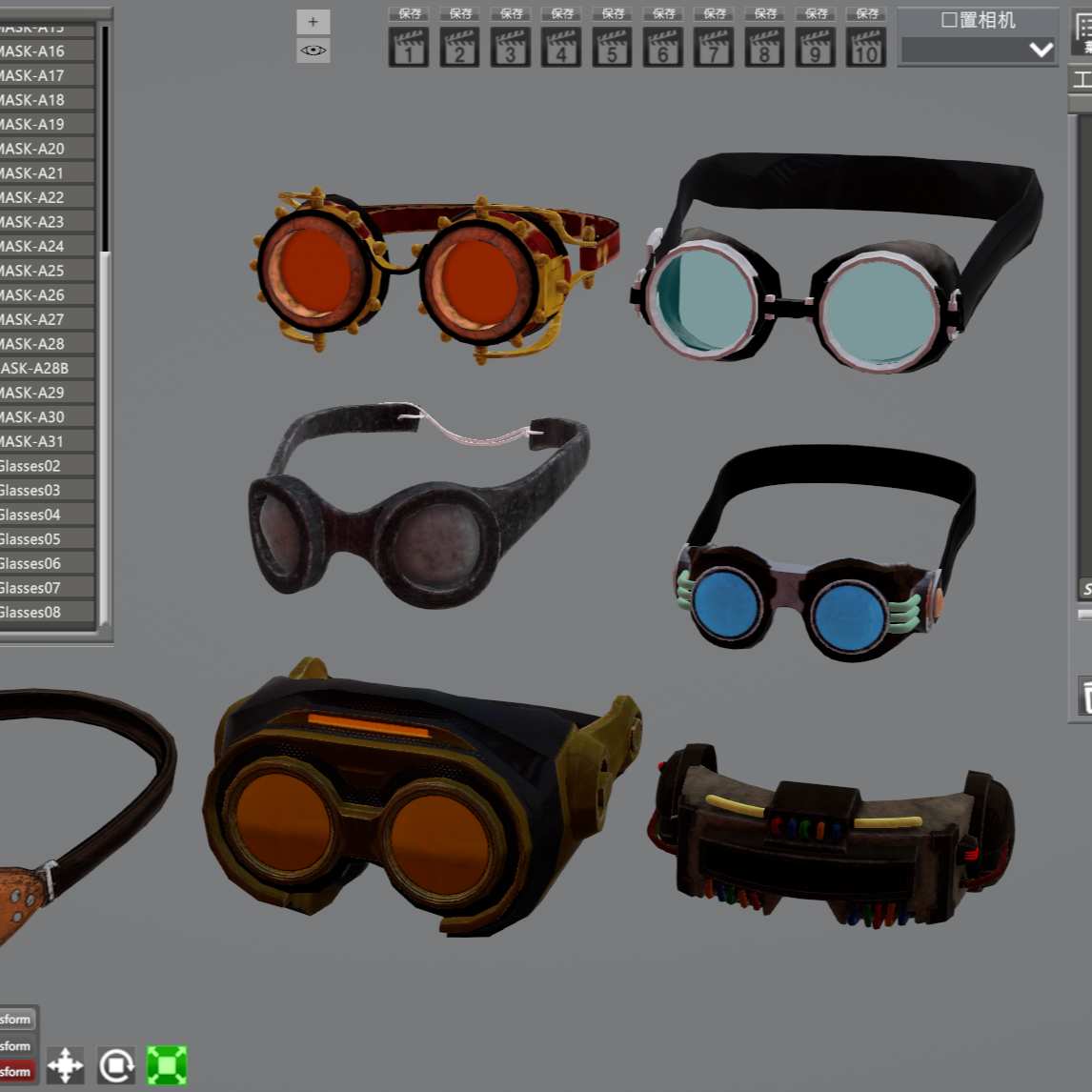Viewport: 1092px width, 1092px height.
Task: Load camera slot 2 clapperboard
Action: 459,48
